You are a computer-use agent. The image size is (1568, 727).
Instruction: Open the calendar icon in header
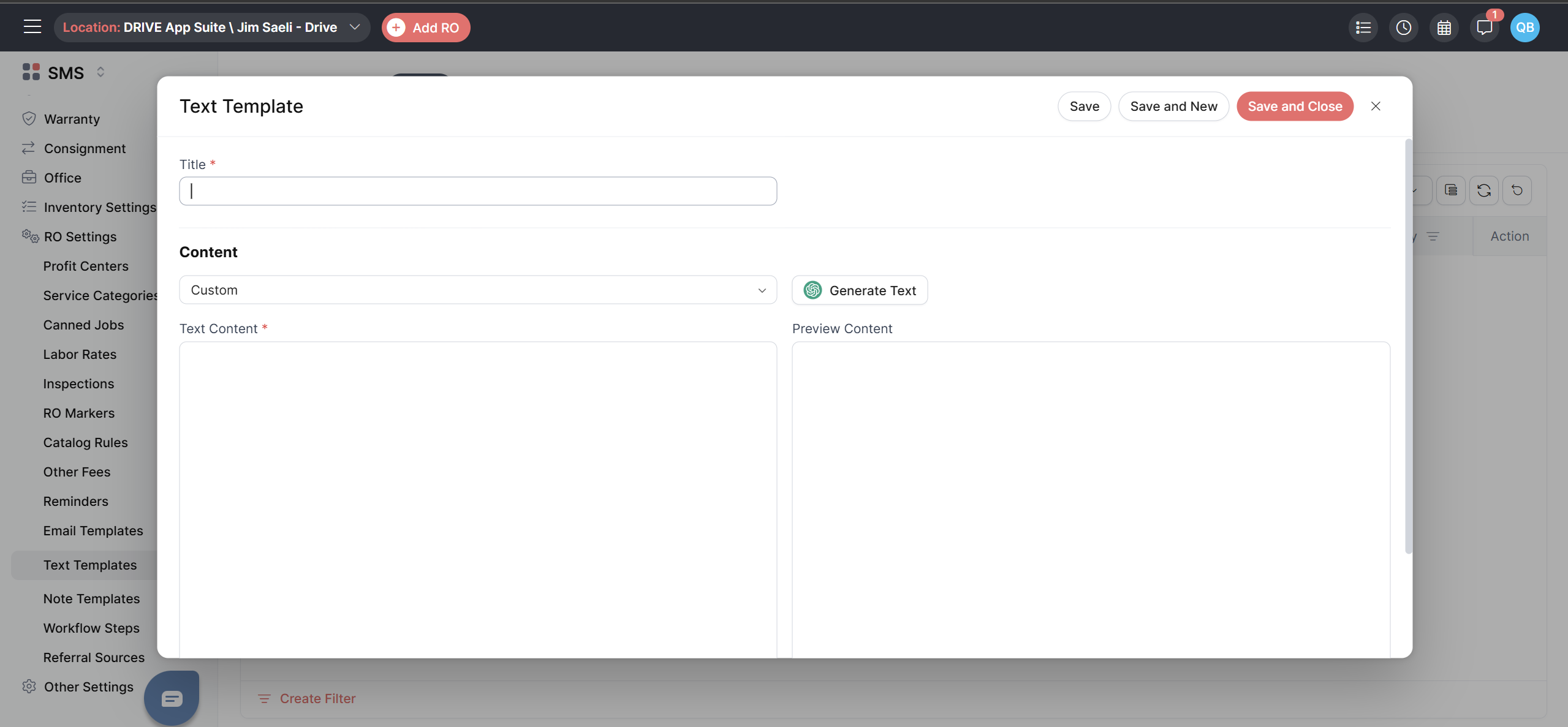[x=1444, y=28]
